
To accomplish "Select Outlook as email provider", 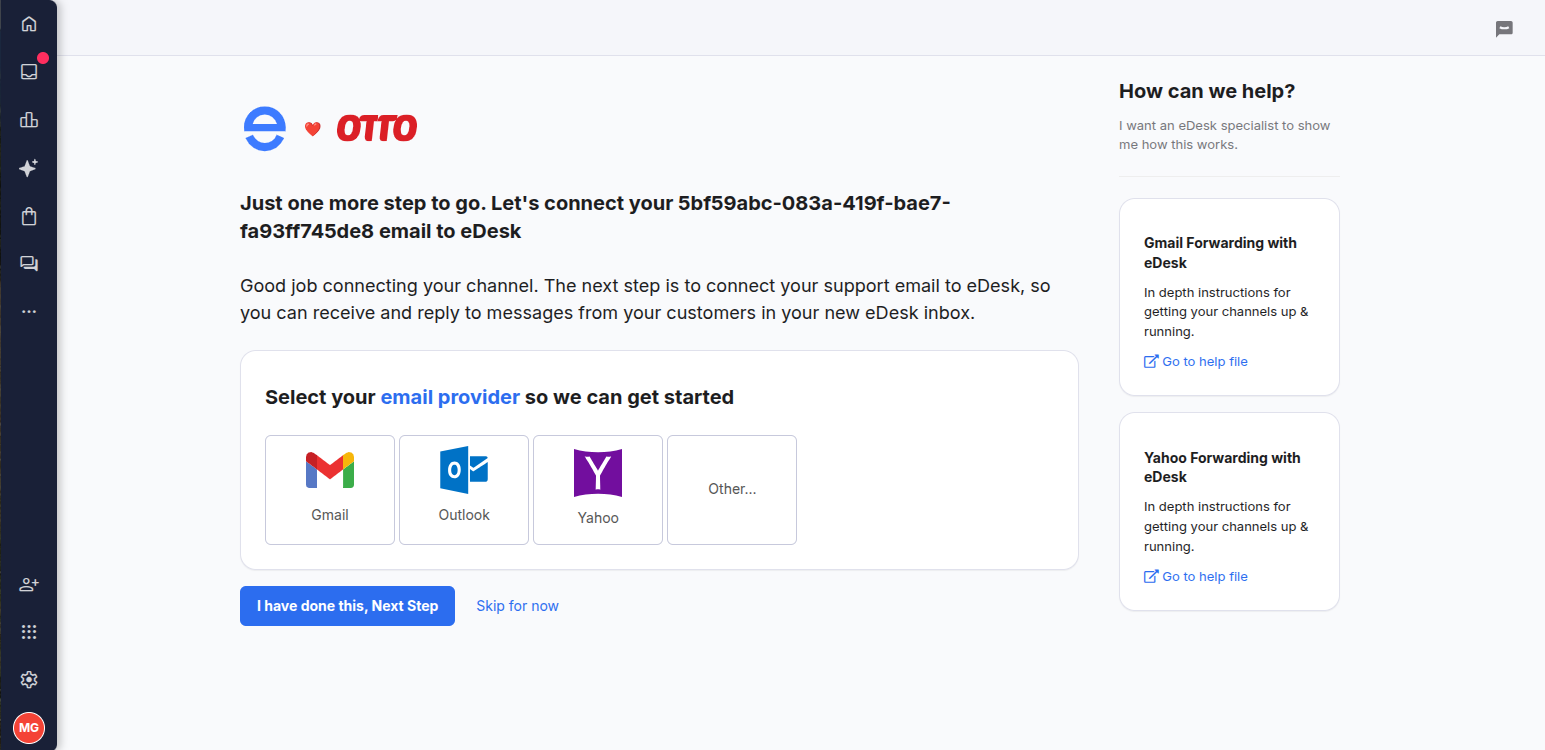I will click(x=464, y=490).
